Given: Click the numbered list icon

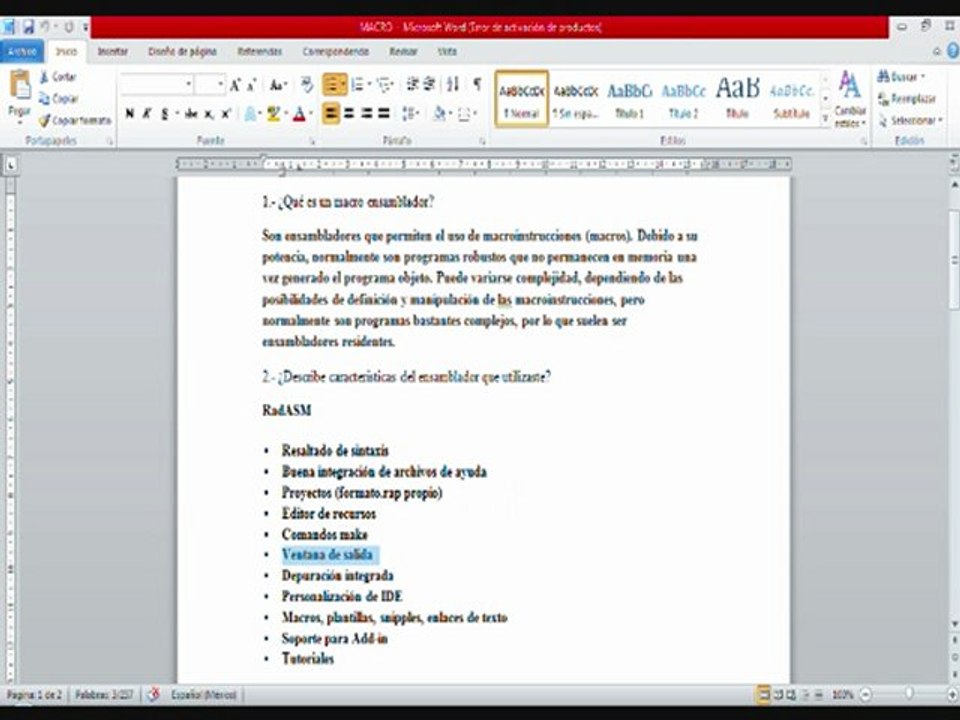Looking at the screenshot, I should tap(358, 84).
